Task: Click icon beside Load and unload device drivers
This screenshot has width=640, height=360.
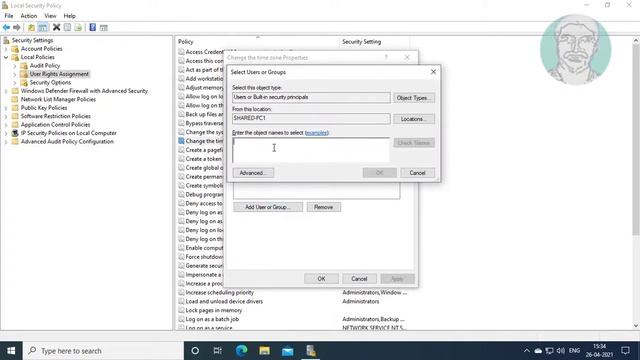Action: [181, 301]
